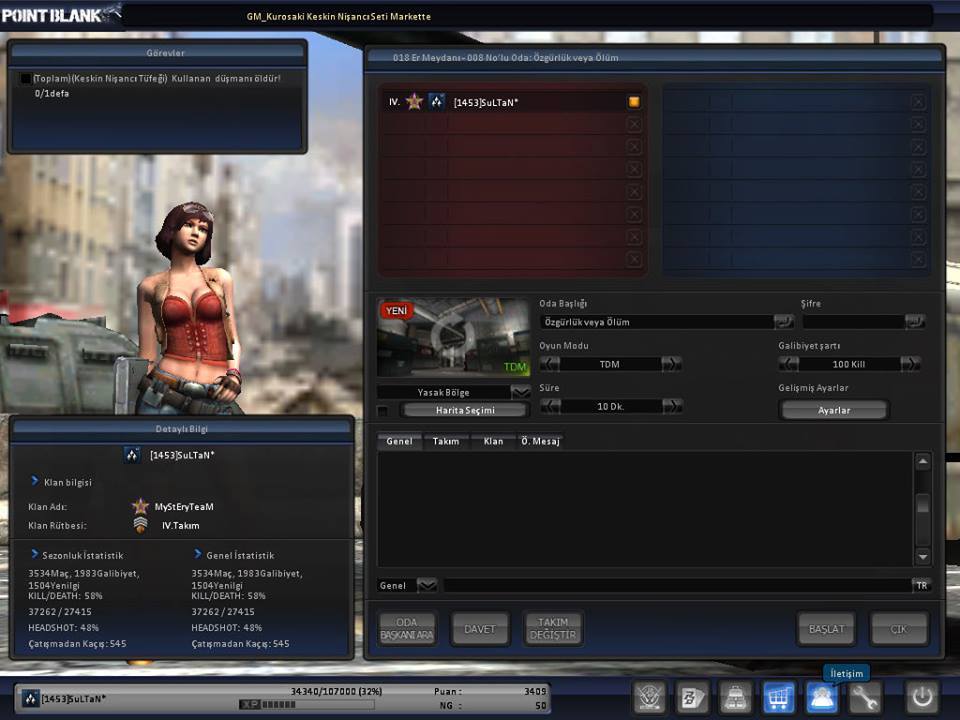The width and height of the screenshot is (960, 720).
Task: Click the chat scrollbar thumb
Action: pos(923,504)
